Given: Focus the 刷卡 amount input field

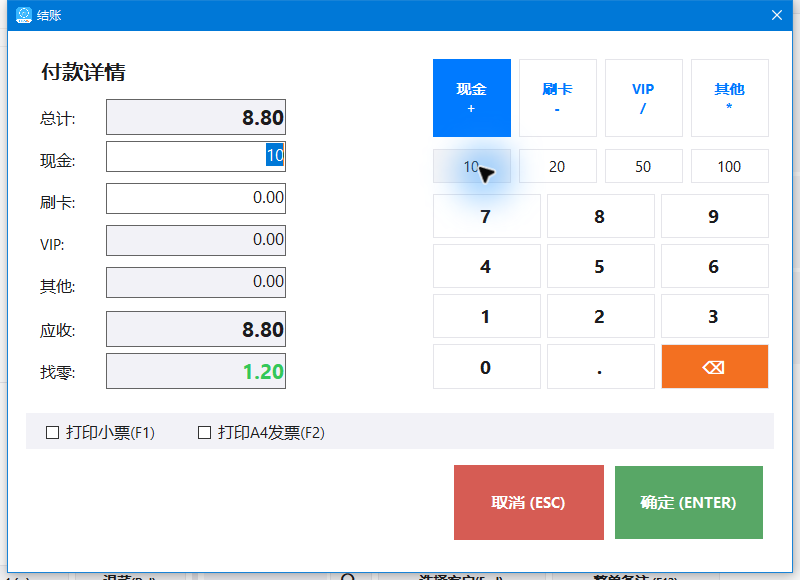Looking at the screenshot, I should point(196,198).
